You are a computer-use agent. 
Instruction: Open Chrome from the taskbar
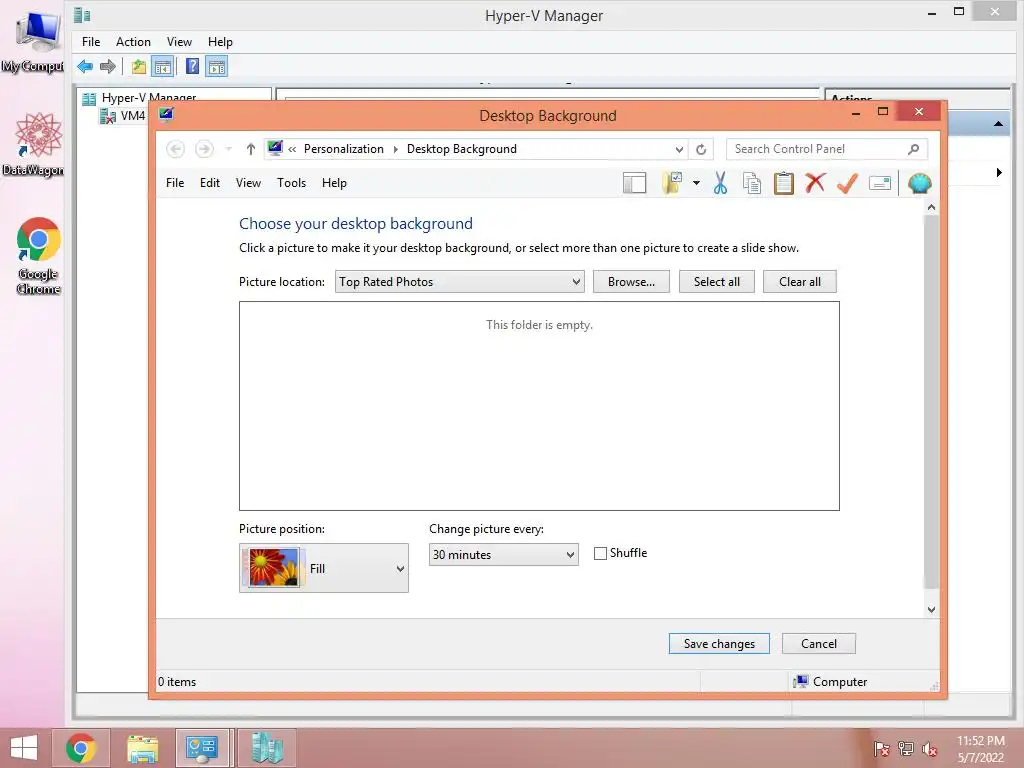81,748
